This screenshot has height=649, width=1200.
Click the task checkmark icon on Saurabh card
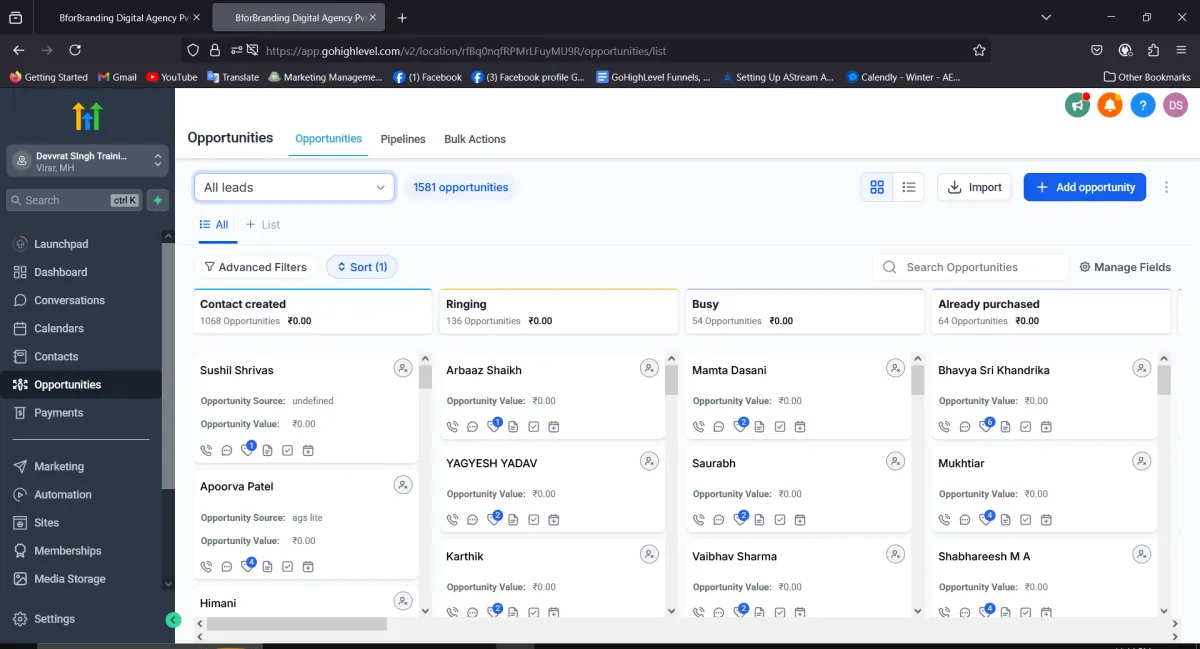pos(779,520)
